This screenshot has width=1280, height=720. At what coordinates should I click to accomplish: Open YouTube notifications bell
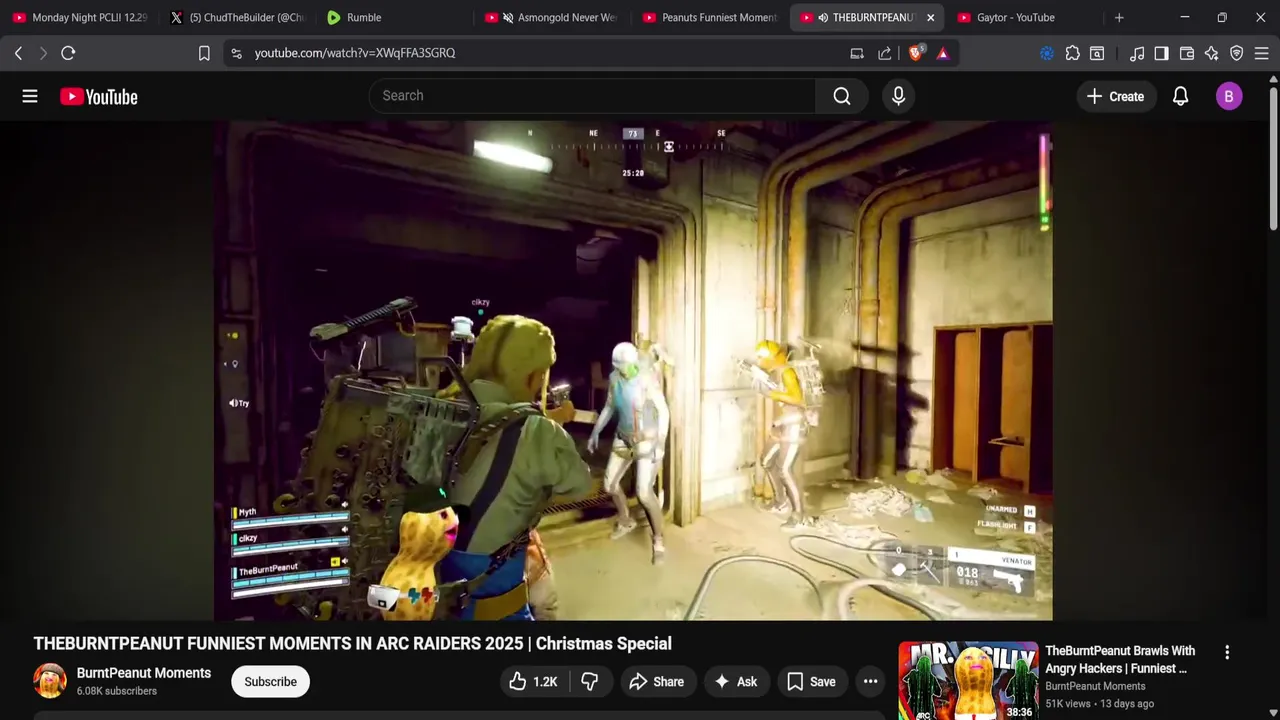(1180, 96)
